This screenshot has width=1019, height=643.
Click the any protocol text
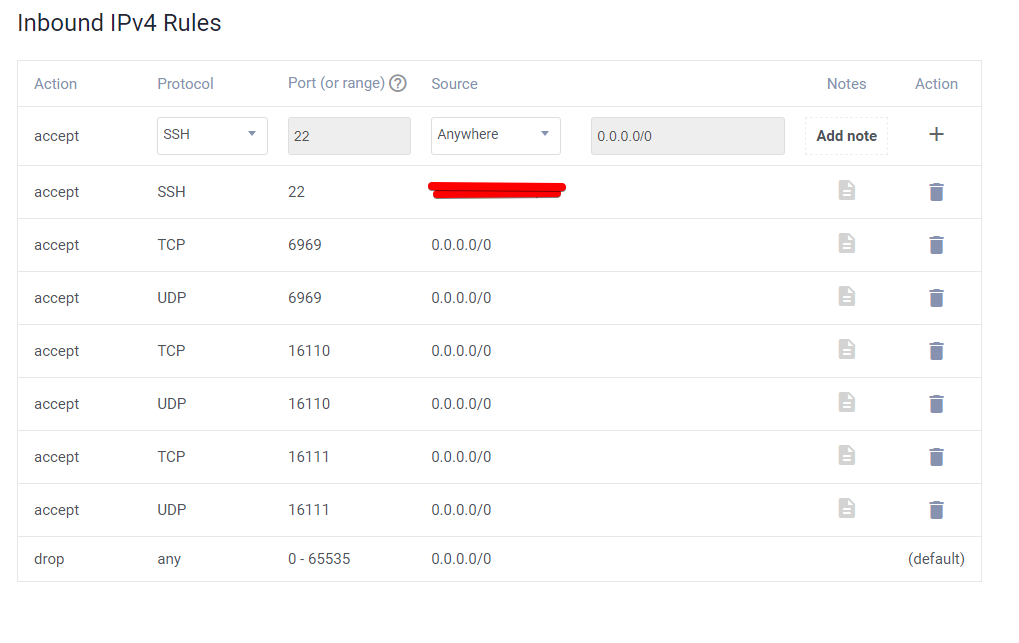point(169,560)
